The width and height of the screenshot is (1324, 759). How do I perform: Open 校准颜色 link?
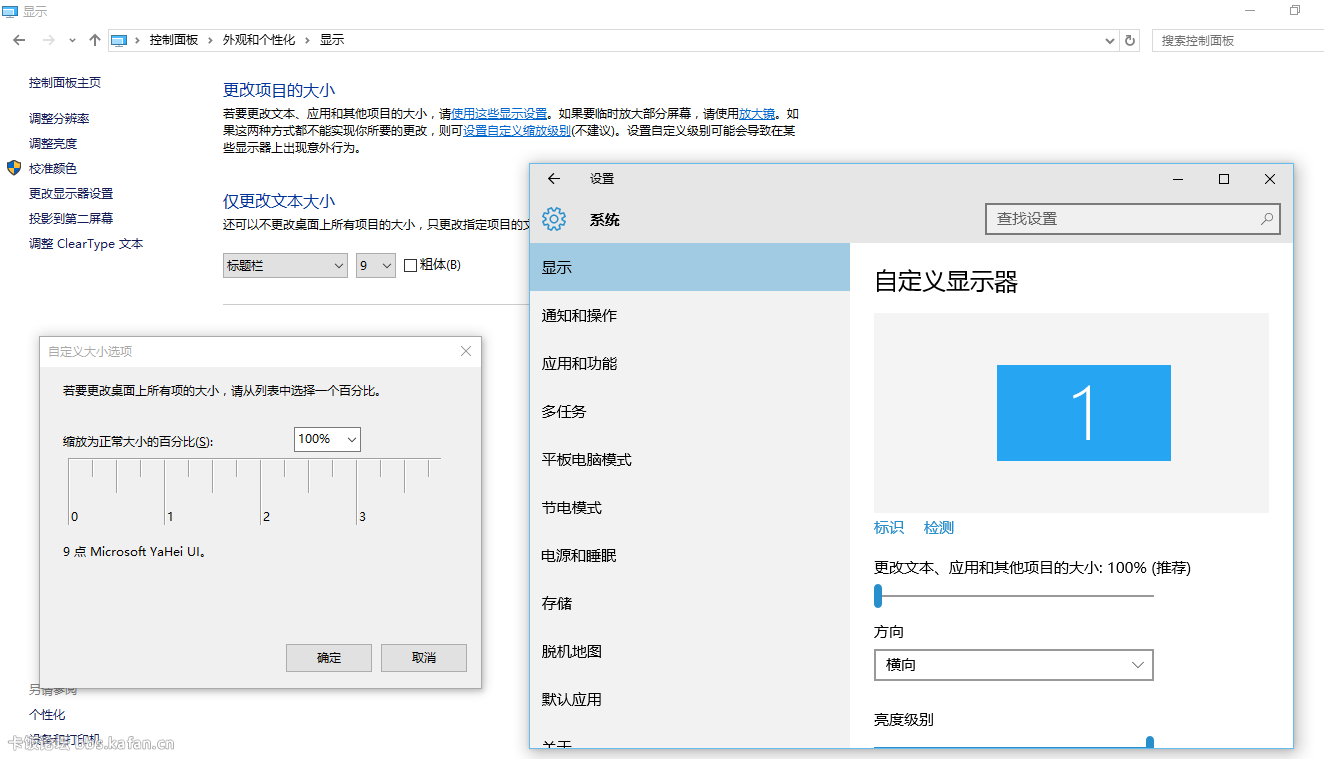click(x=53, y=169)
